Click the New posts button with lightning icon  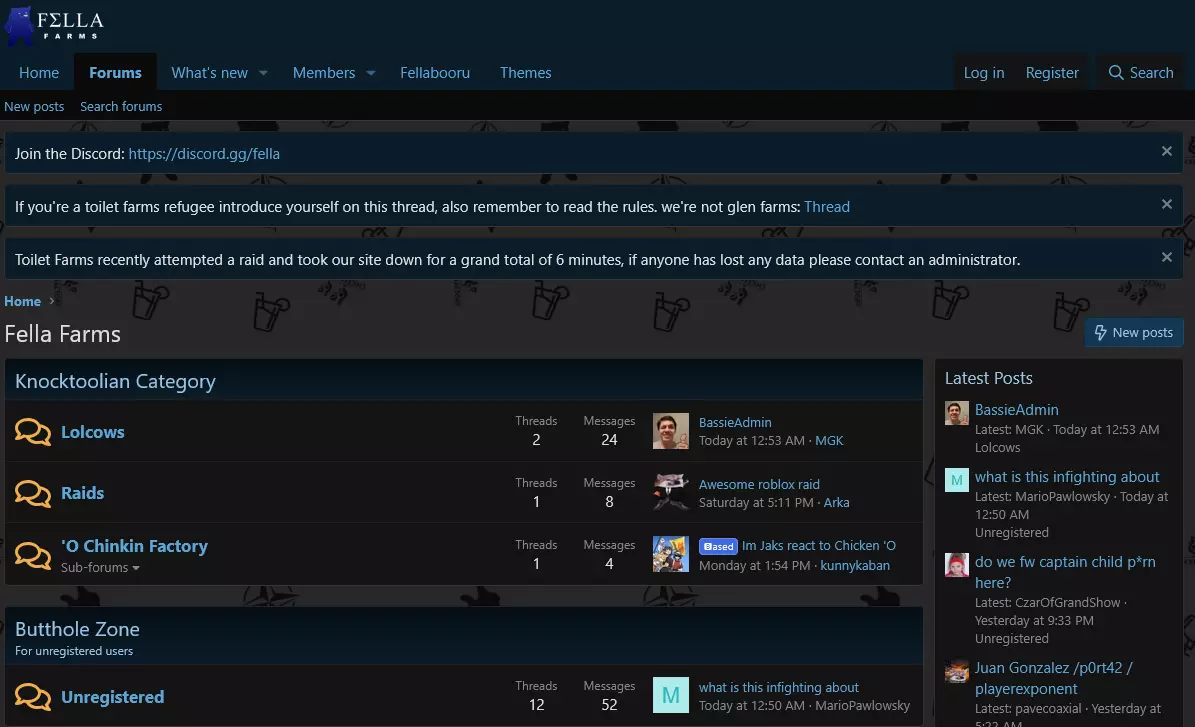click(1133, 332)
